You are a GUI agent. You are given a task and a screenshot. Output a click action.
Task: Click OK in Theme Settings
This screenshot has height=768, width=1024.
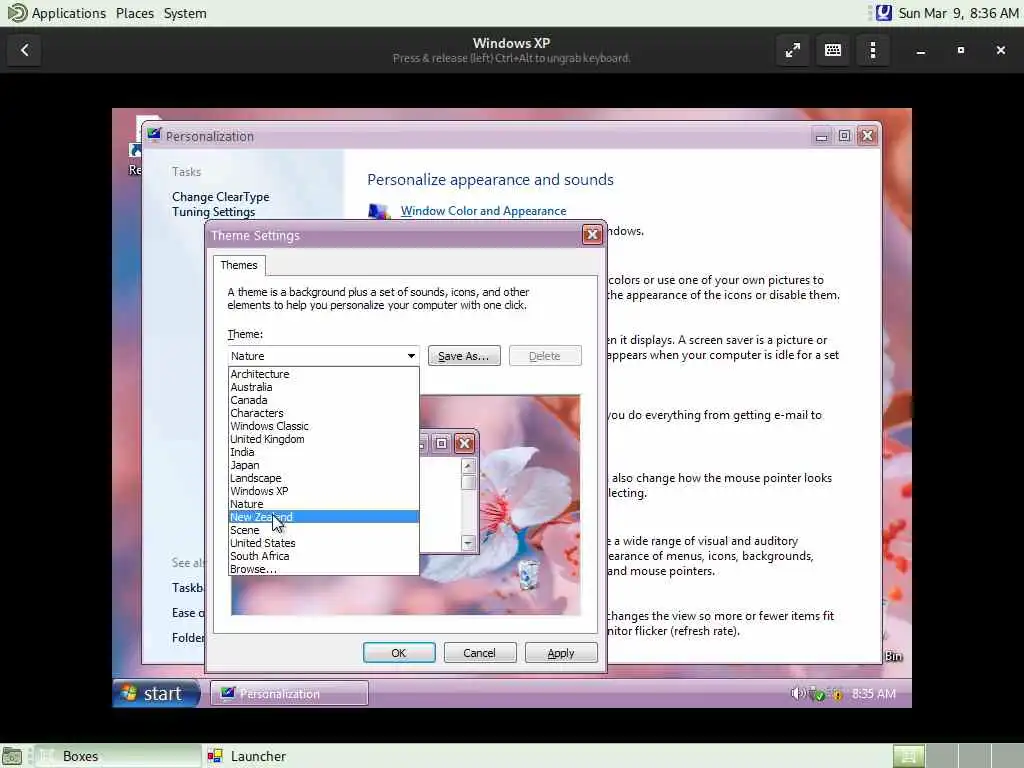(x=399, y=653)
